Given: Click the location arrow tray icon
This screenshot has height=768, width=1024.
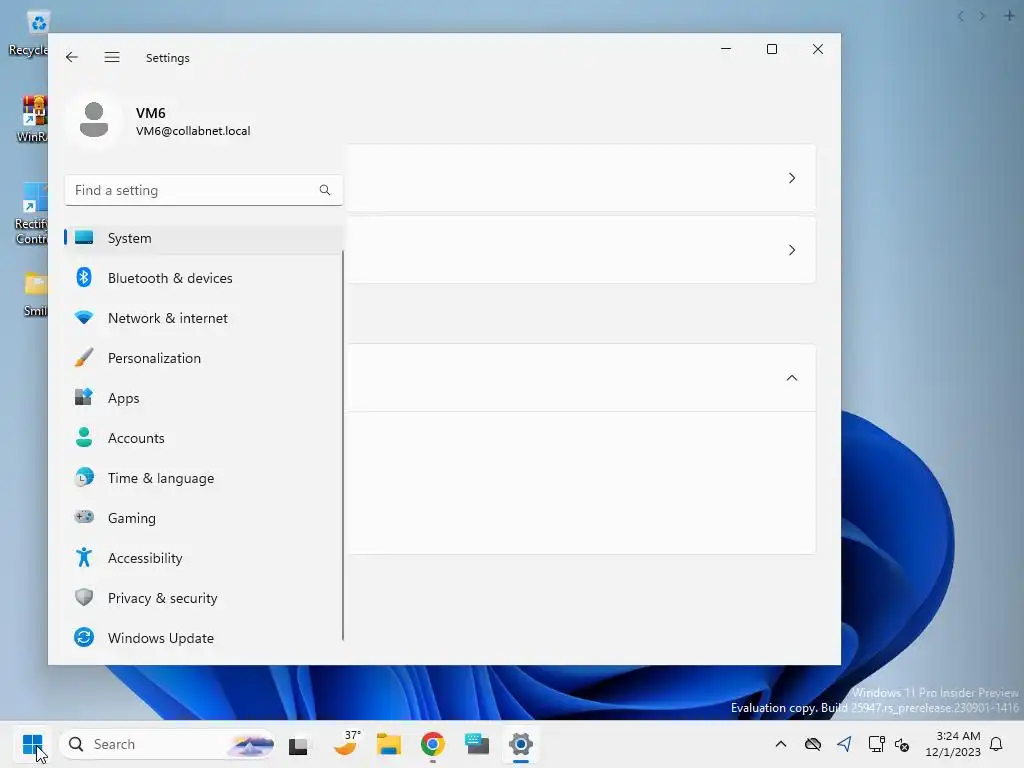Looking at the screenshot, I should 844,744.
